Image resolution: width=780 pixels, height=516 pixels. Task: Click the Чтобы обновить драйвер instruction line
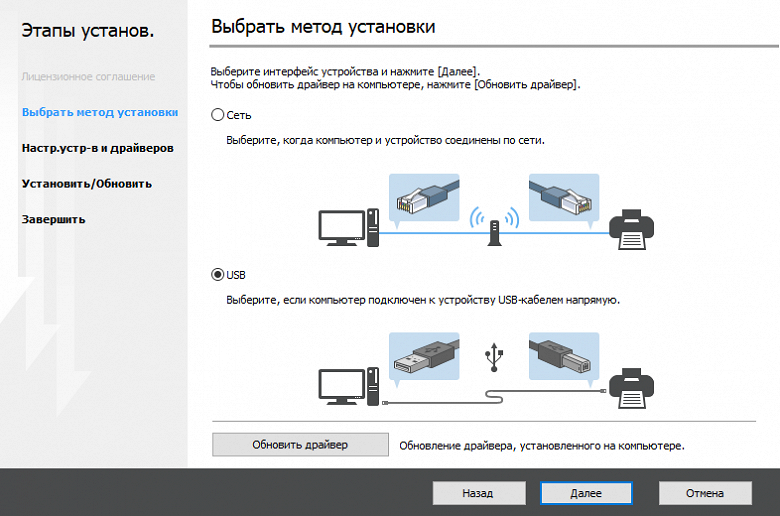[395, 85]
